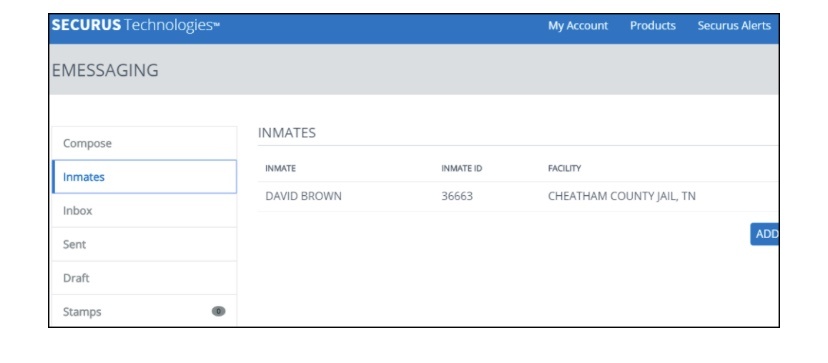Click the Securus Technologies logo
828x363 pixels.
tap(136, 25)
